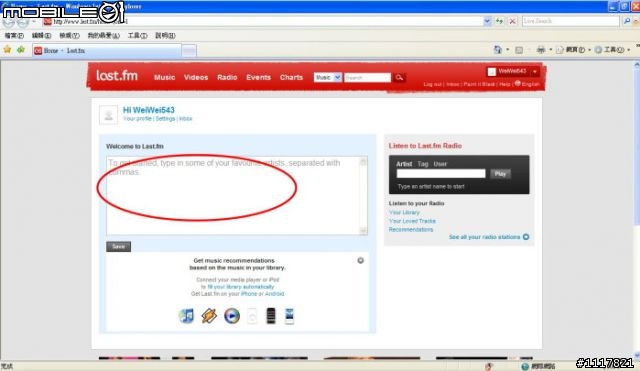Screen dimensions: 640x371
Task: Dismiss the music recommendations box
Action: (x=360, y=260)
